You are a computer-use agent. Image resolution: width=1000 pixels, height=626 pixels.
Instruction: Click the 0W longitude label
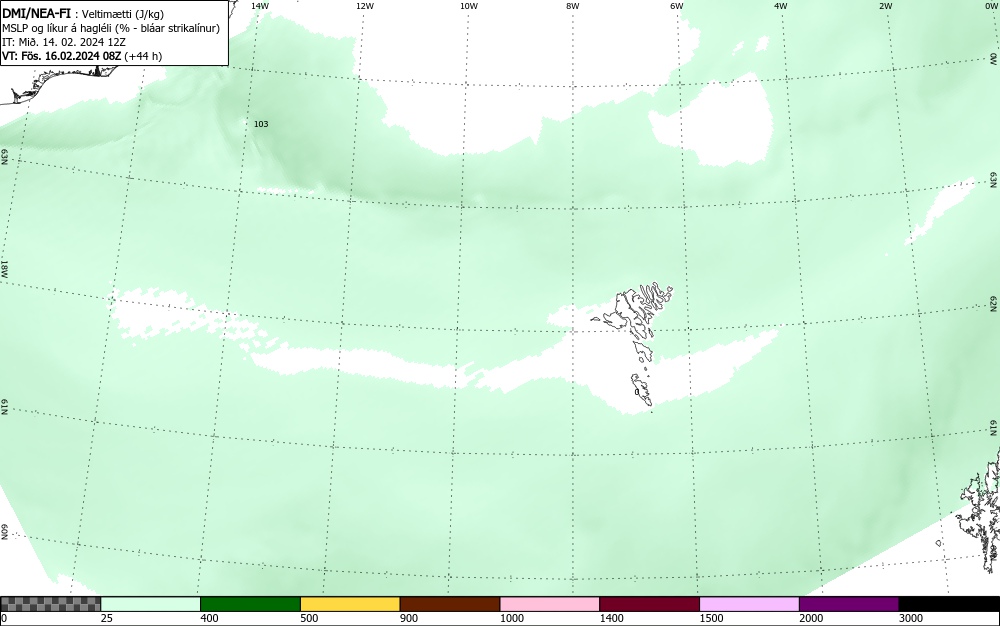[x=990, y=6]
